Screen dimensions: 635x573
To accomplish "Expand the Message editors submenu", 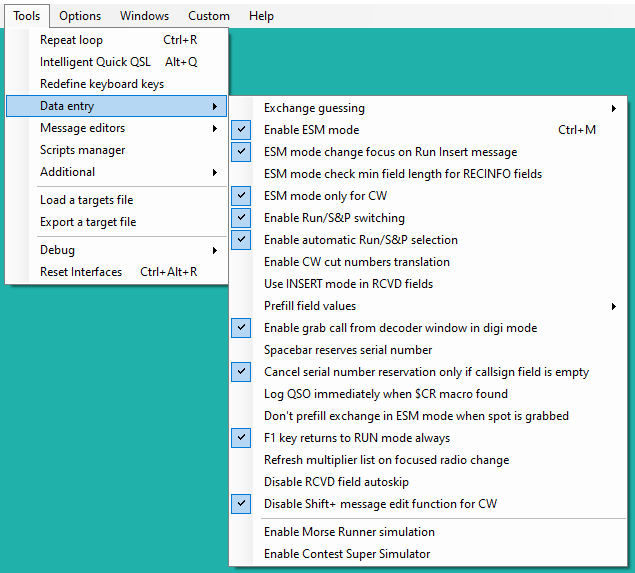I will pyautogui.click(x=117, y=128).
